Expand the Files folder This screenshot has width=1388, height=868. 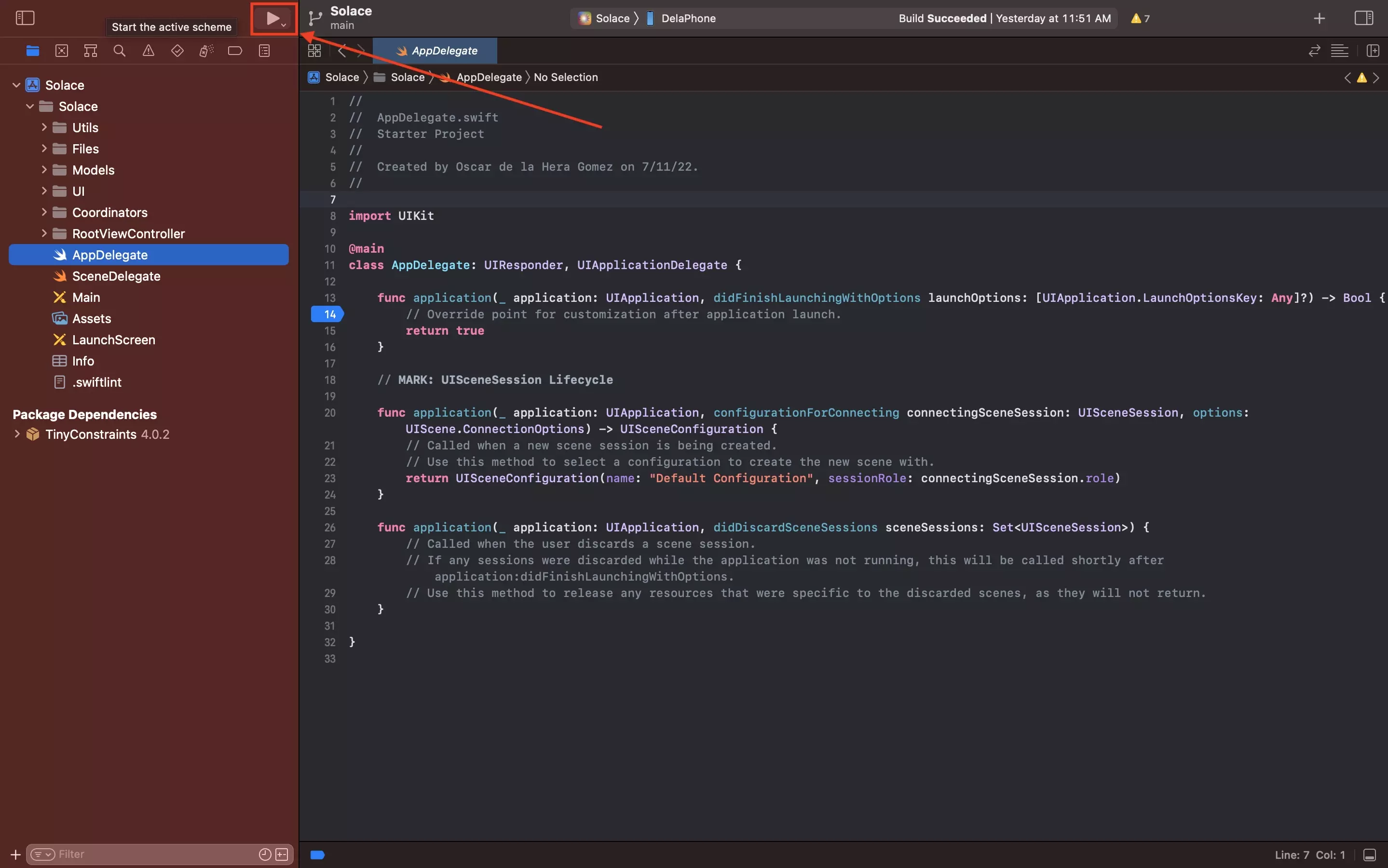point(43,148)
